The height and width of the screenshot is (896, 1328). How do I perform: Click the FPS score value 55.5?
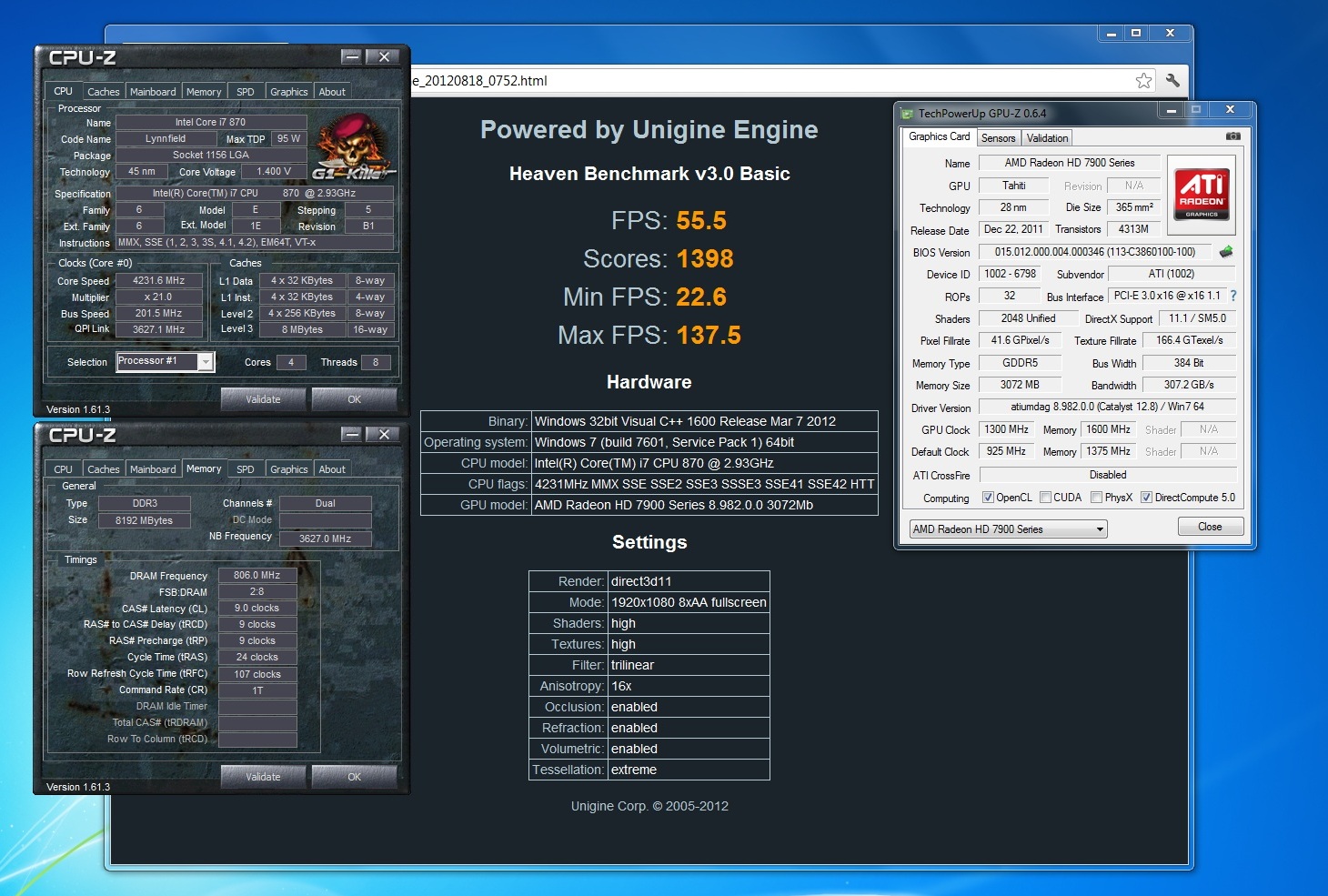pos(701,221)
